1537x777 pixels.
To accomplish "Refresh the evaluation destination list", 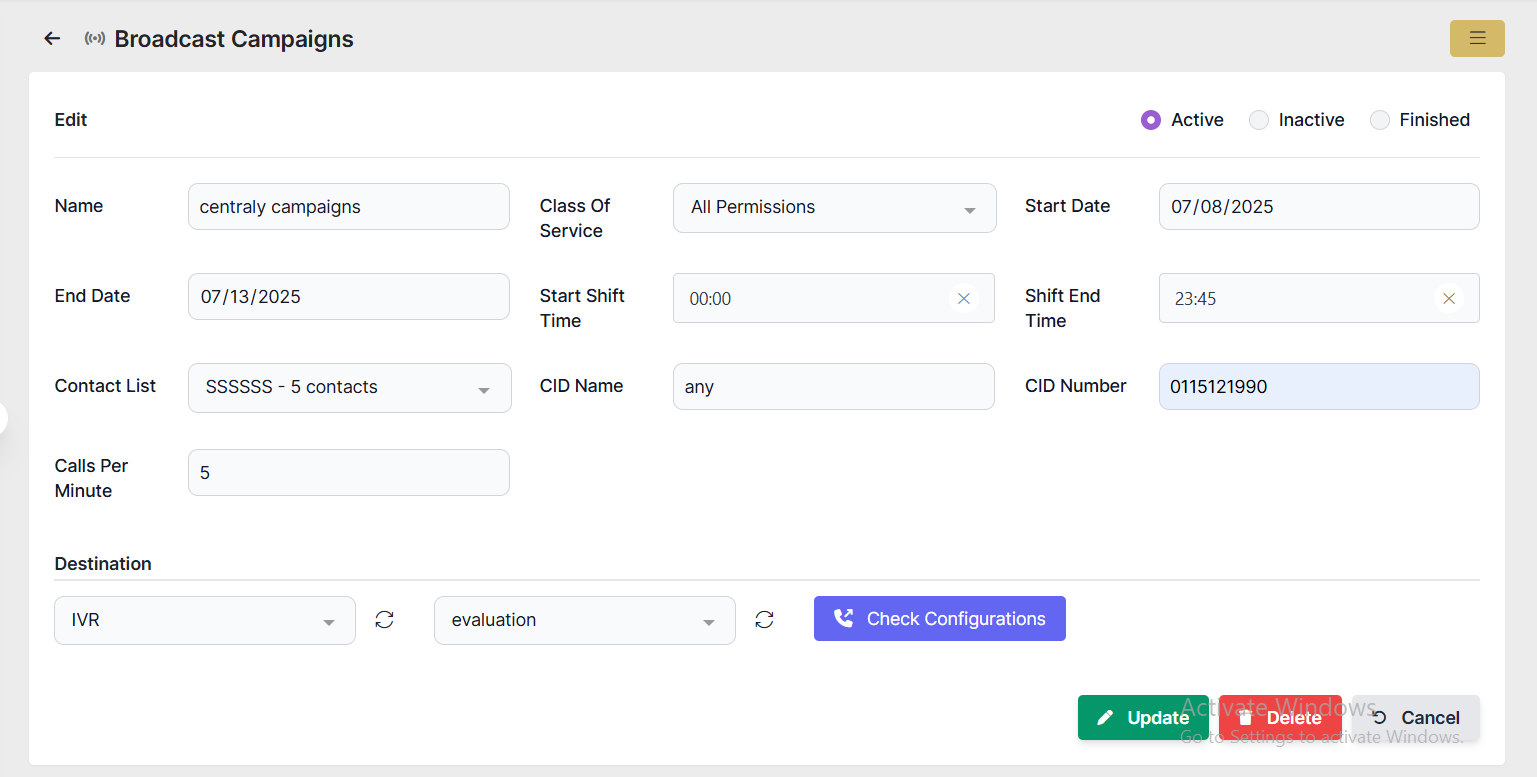I will [764, 620].
